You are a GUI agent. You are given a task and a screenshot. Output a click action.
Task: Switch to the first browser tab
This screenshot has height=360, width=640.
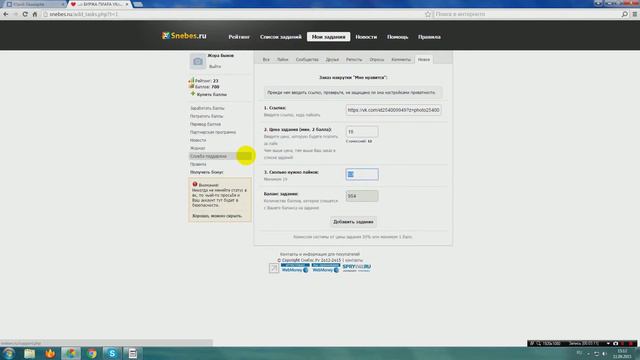click(34, 4)
